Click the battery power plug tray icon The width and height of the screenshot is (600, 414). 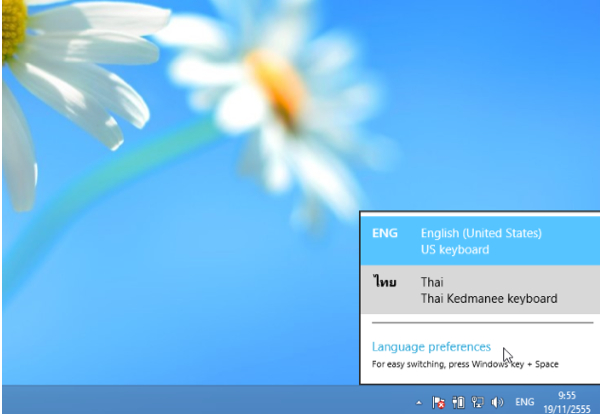pyautogui.click(x=458, y=402)
